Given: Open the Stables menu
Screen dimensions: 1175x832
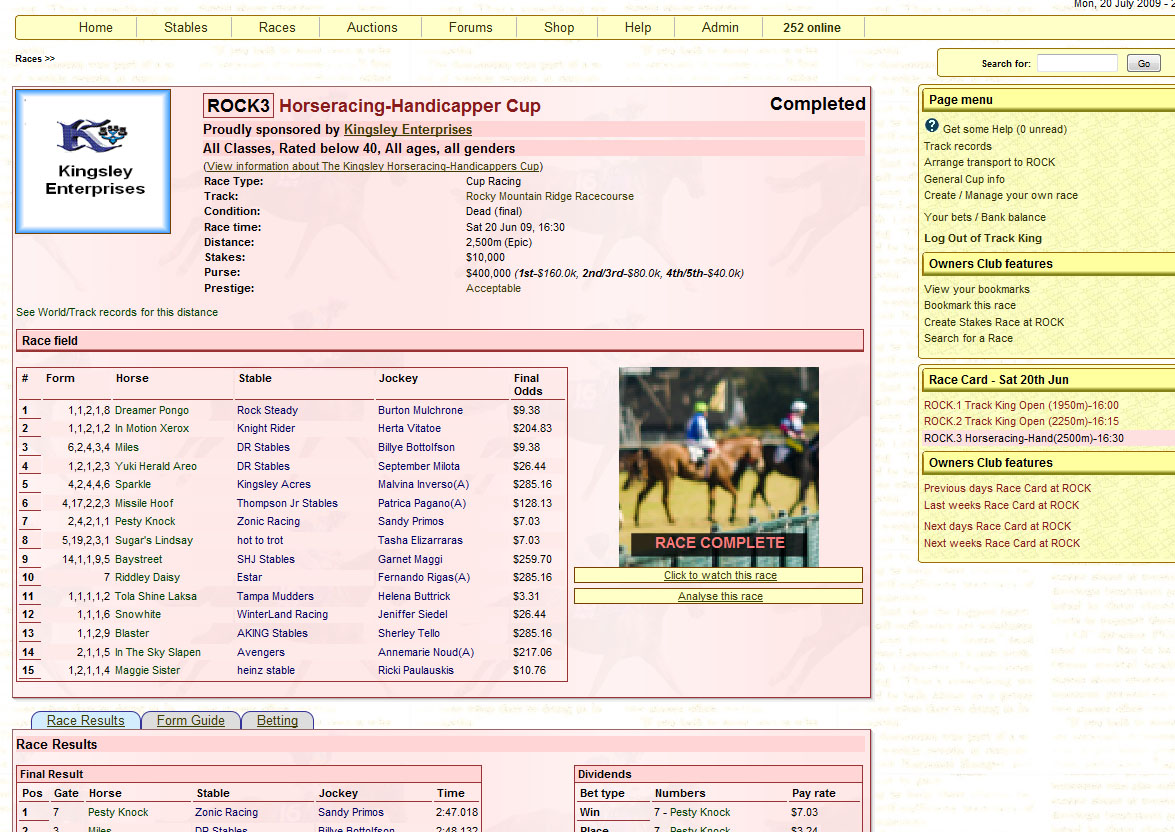Looking at the screenshot, I should [x=185, y=28].
